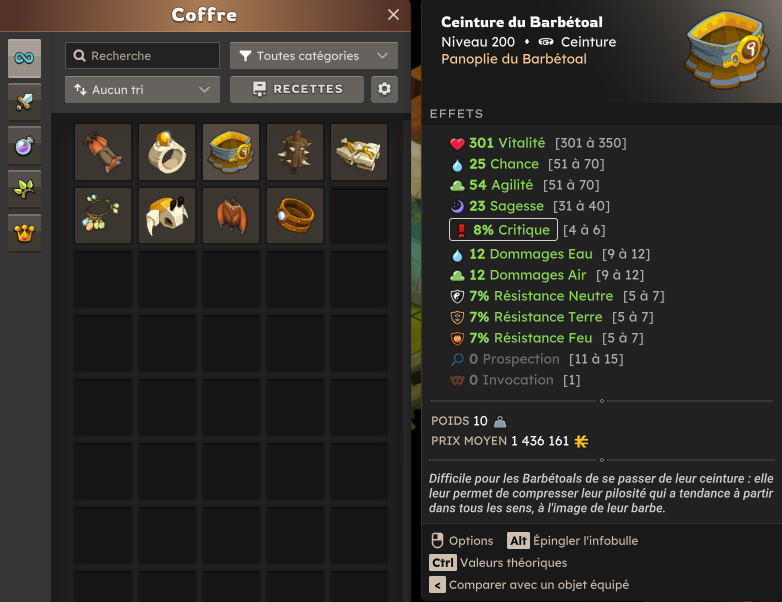Select the all-items infinity category tab
This screenshot has height=602, width=782.
coord(24,58)
